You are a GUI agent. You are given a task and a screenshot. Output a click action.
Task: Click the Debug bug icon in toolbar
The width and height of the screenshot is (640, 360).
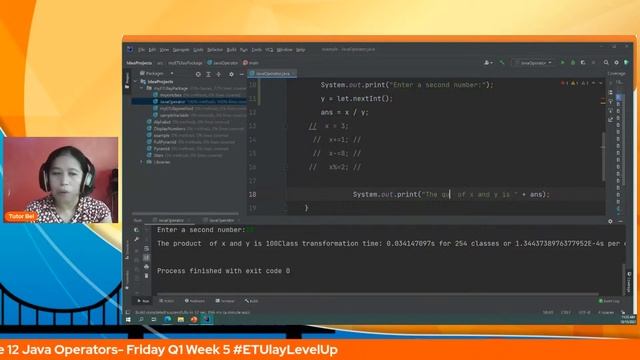pyautogui.click(x=573, y=62)
